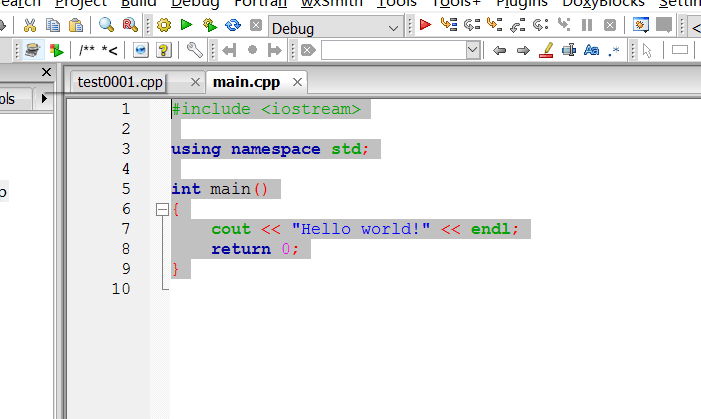This screenshot has width=701, height=419.
Task: Open DoxyBlocks CHM help icon
Action: coord(164,50)
